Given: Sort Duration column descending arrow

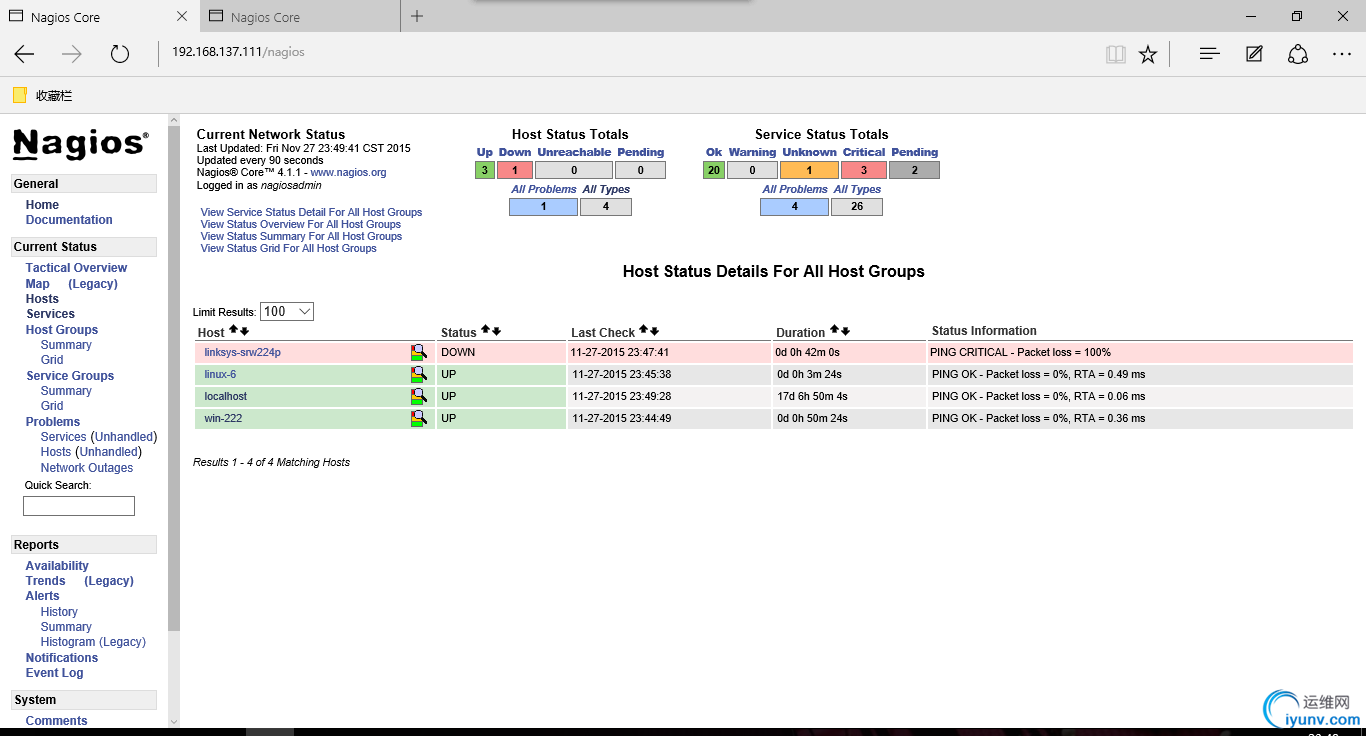Looking at the screenshot, I should (x=845, y=330).
